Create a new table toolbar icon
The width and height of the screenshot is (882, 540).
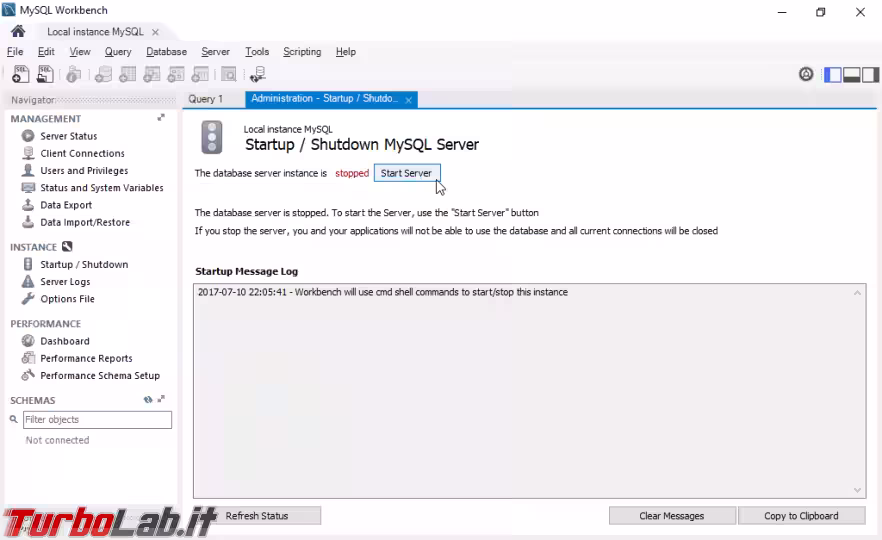pos(128,74)
